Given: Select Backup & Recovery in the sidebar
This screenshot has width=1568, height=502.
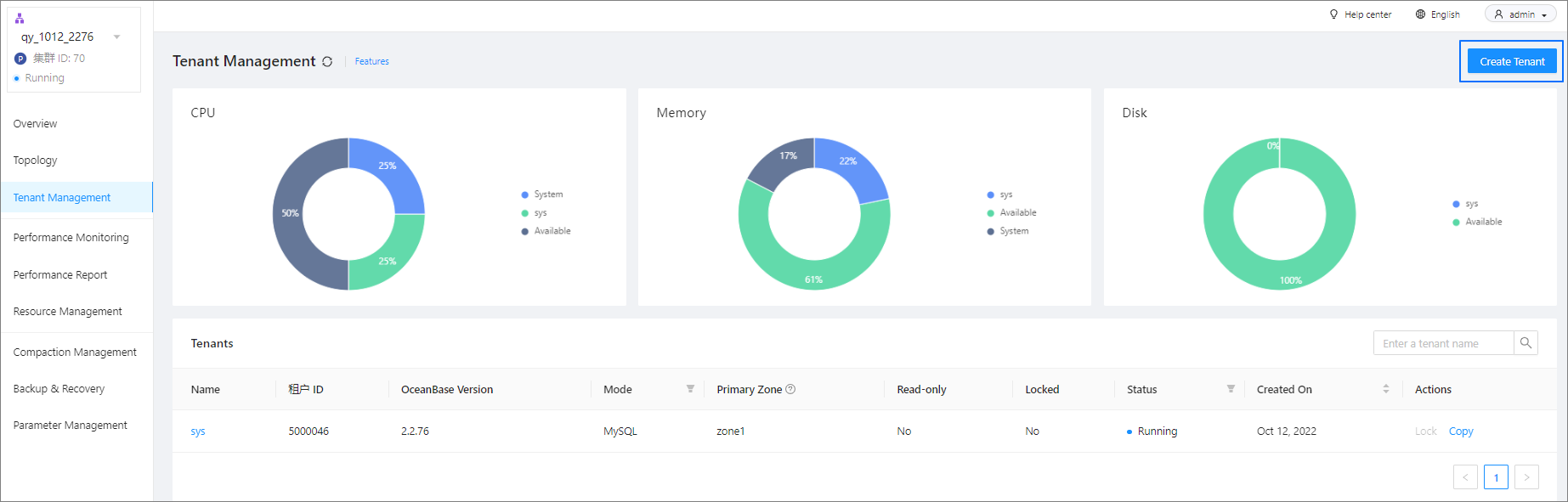Looking at the screenshot, I should [59, 389].
